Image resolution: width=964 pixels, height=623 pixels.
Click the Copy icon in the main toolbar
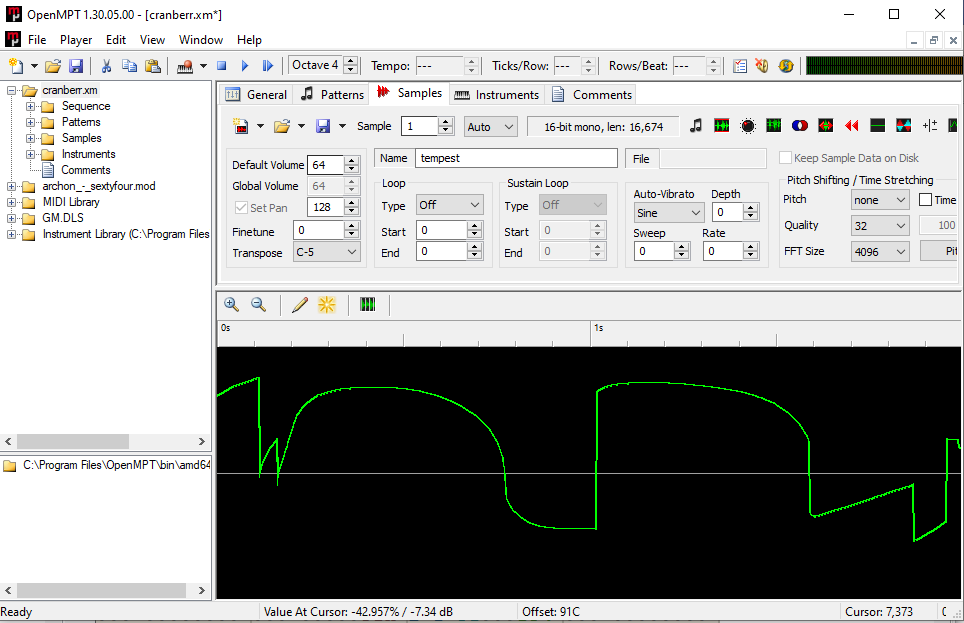tap(129, 66)
